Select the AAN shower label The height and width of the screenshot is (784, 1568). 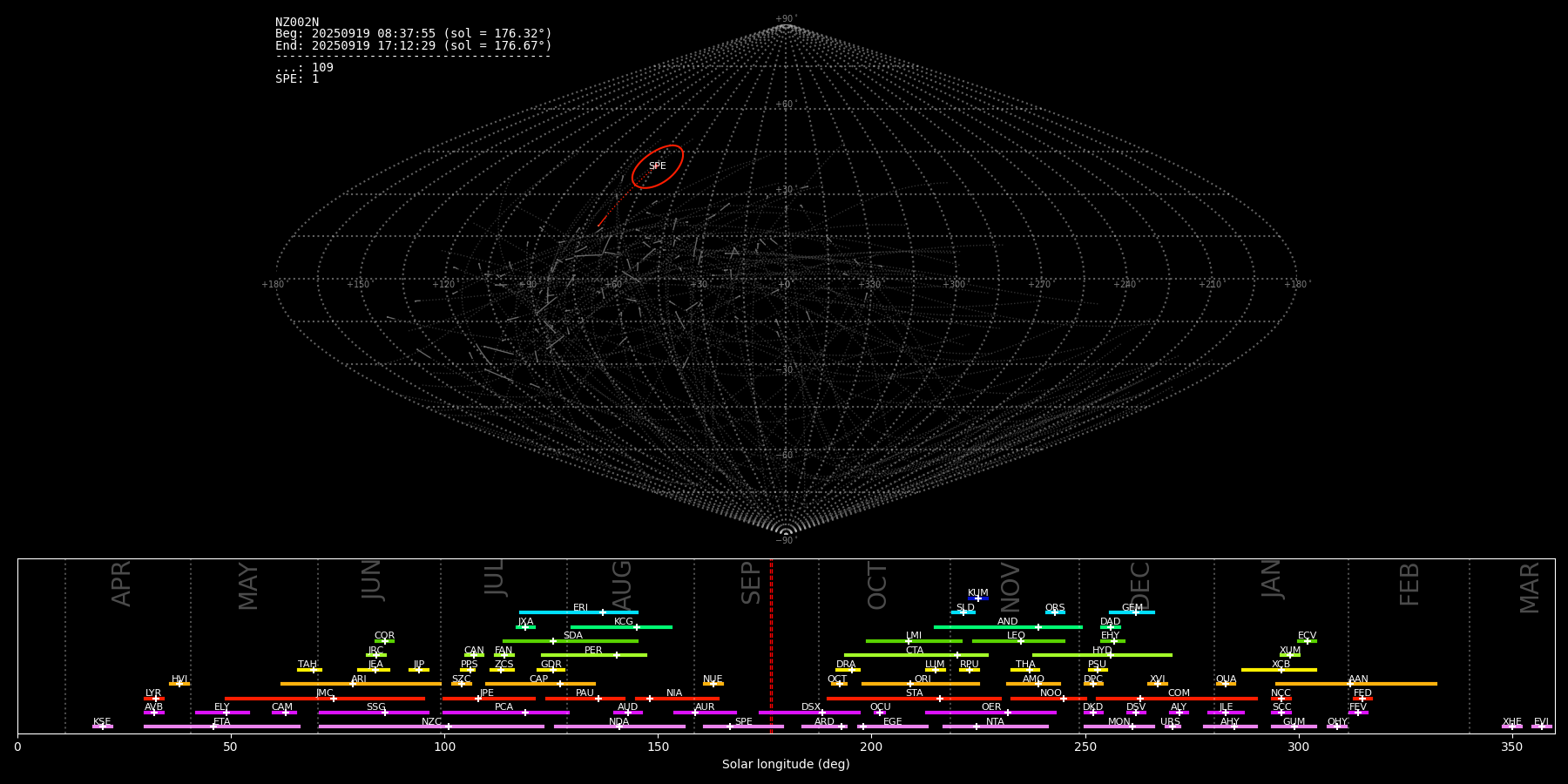(x=1358, y=679)
